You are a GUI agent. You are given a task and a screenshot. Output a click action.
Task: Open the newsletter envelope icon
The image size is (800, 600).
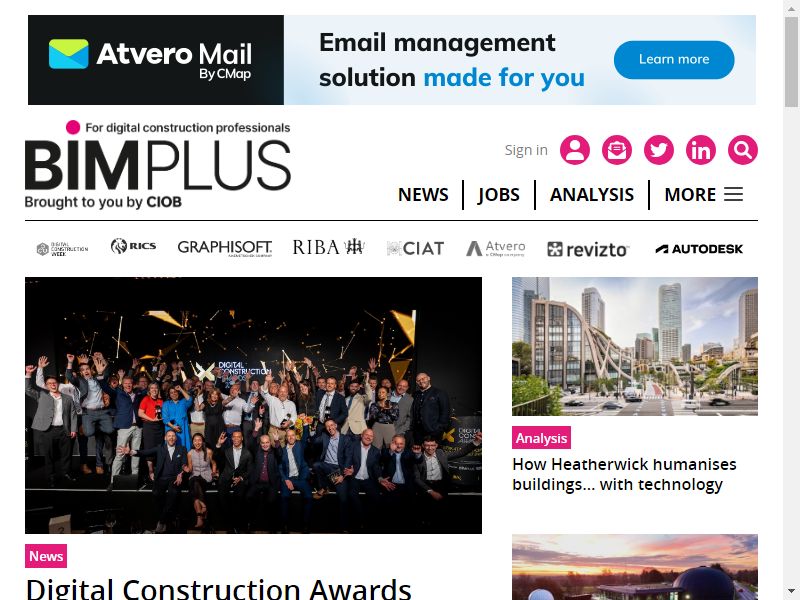[x=616, y=150]
